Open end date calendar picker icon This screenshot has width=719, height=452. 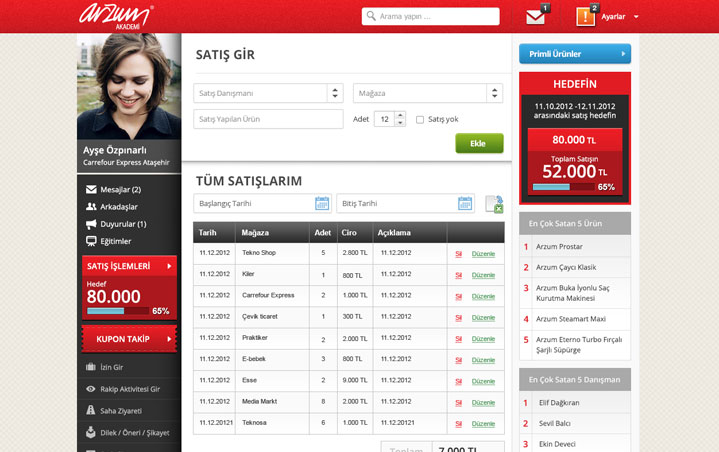tap(465, 203)
